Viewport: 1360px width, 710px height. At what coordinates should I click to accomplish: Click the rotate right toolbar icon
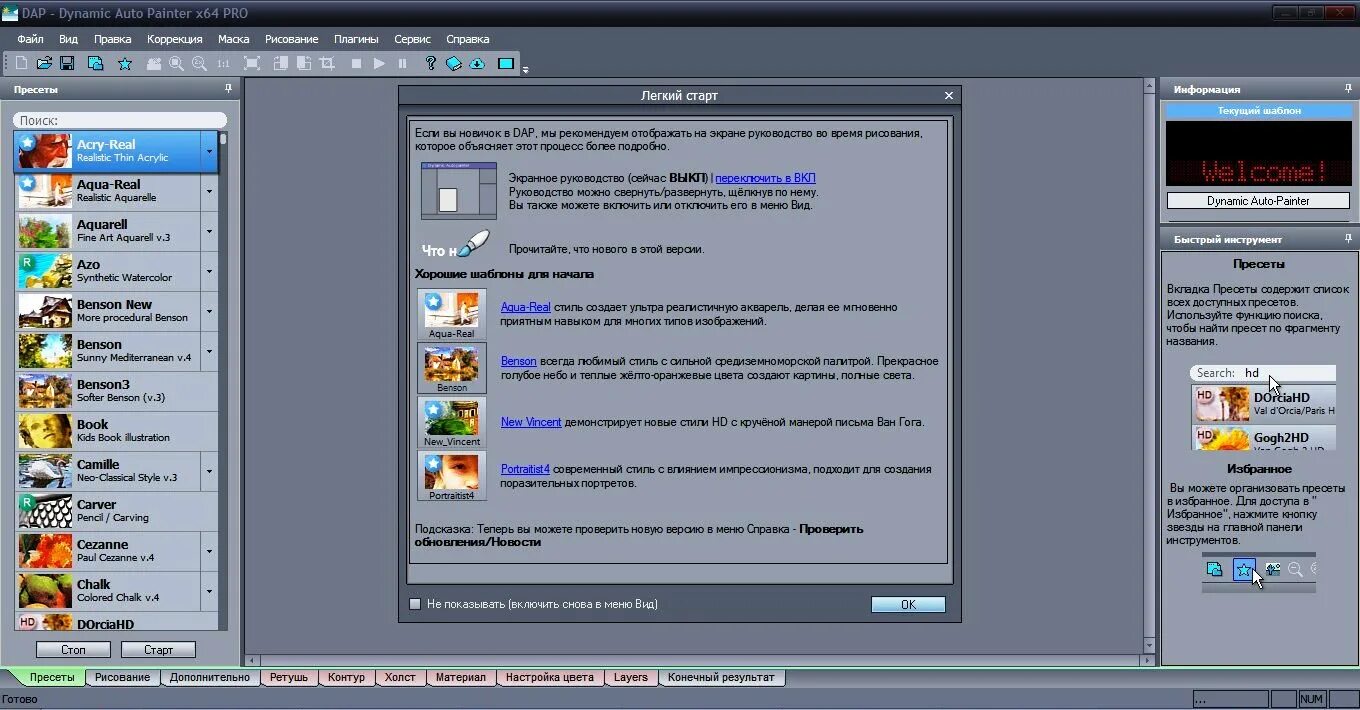coord(304,63)
